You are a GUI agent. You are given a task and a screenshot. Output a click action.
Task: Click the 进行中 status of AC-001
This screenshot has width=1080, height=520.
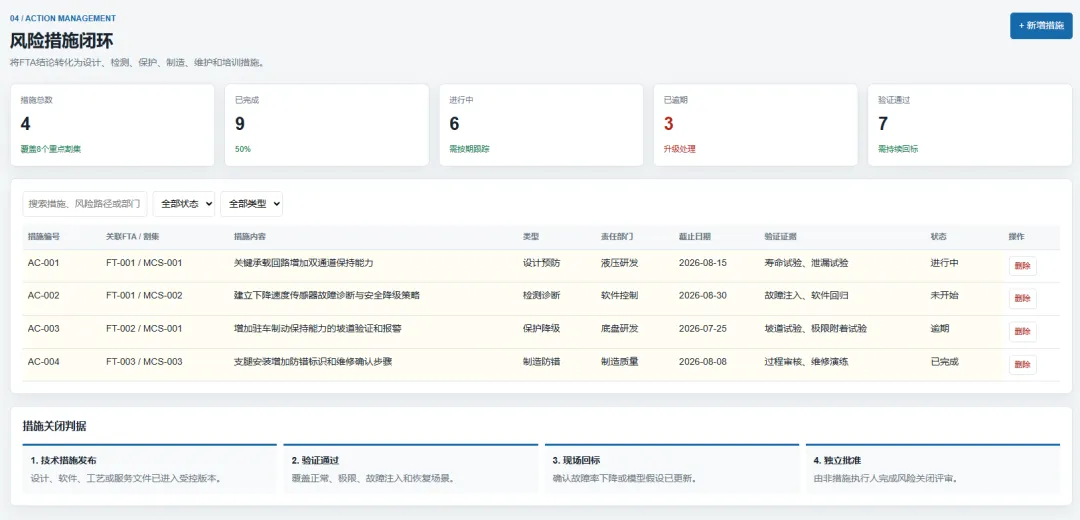(944, 262)
